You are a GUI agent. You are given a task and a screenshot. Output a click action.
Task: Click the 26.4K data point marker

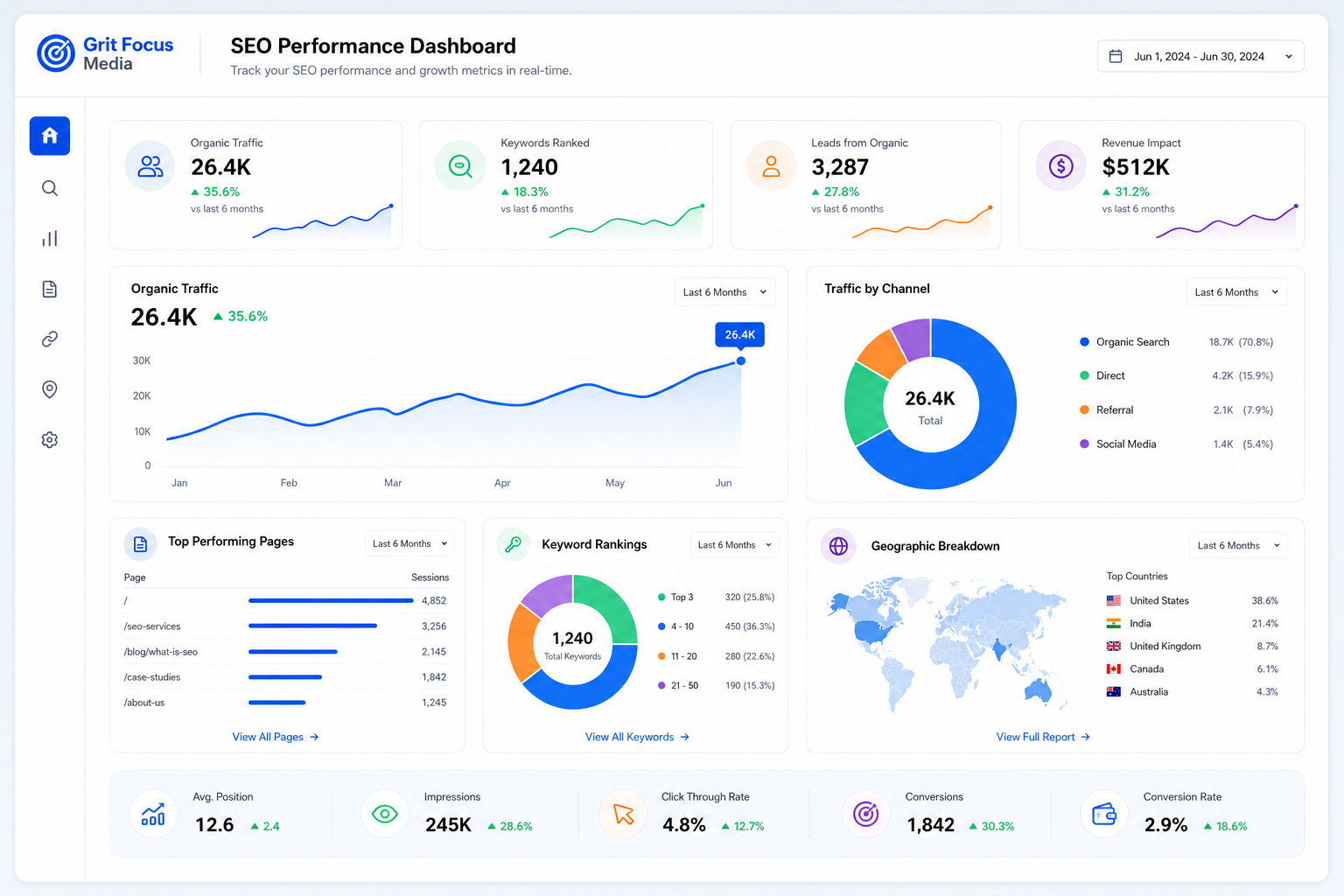click(x=741, y=360)
